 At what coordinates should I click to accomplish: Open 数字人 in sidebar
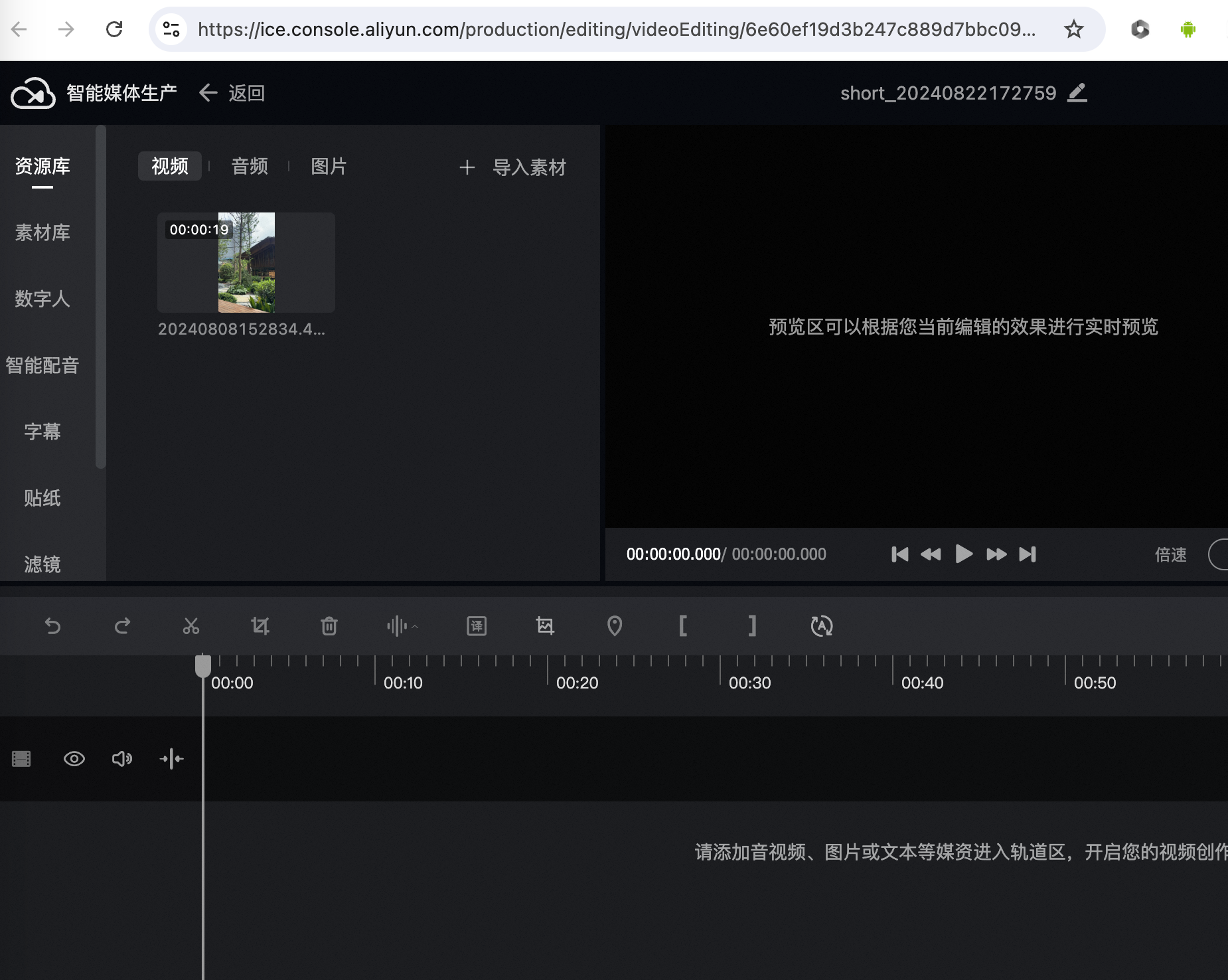click(42, 299)
